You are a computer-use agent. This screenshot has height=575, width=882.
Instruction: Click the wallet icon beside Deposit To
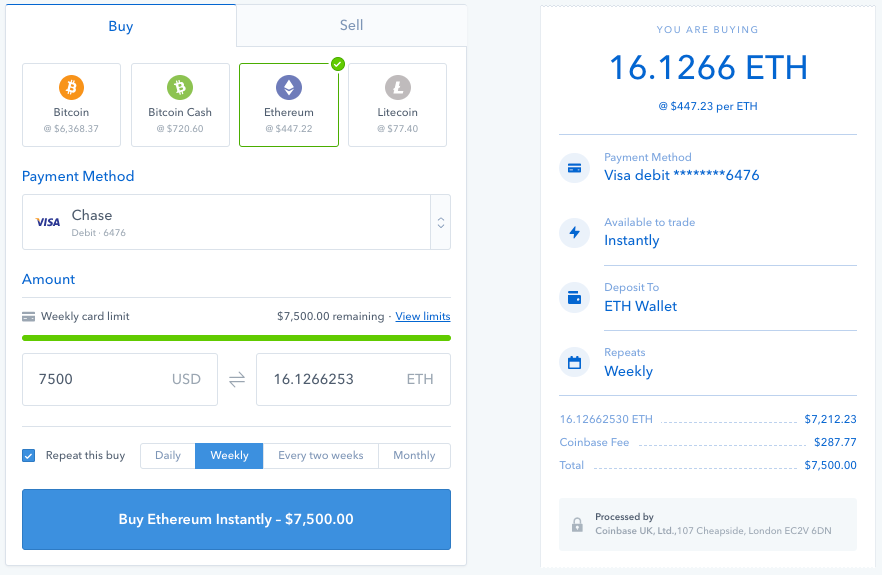pyautogui.click(x=574, y=298)
